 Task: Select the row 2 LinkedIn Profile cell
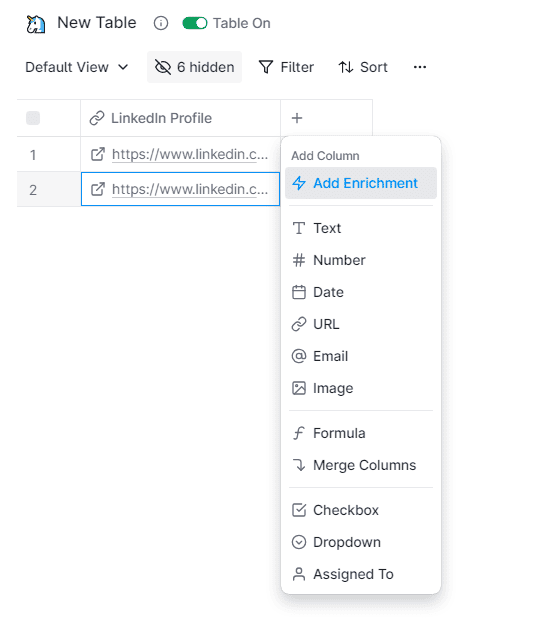pos(180,189)
